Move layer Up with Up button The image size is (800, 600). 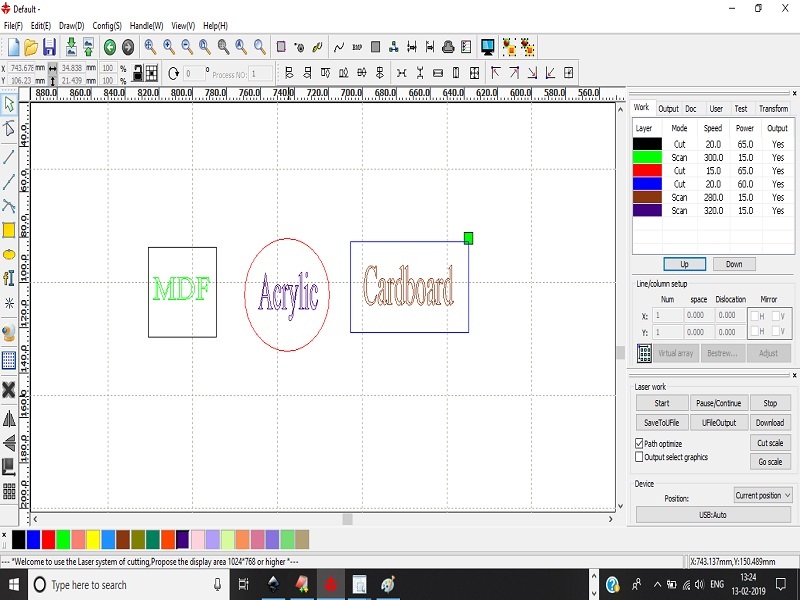point(684,264)
